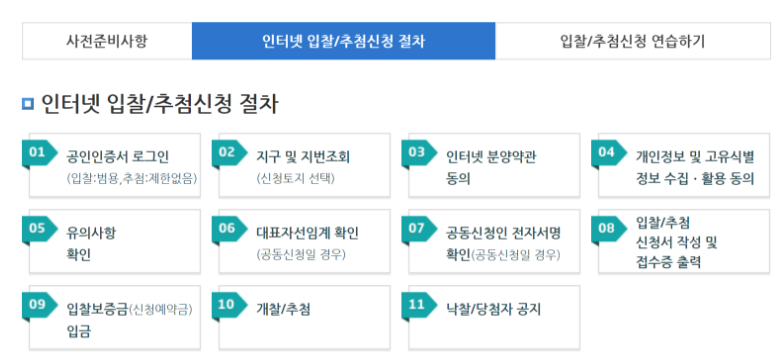
Task: Click the 05 step number badge
Action: [x=40, y=228]
